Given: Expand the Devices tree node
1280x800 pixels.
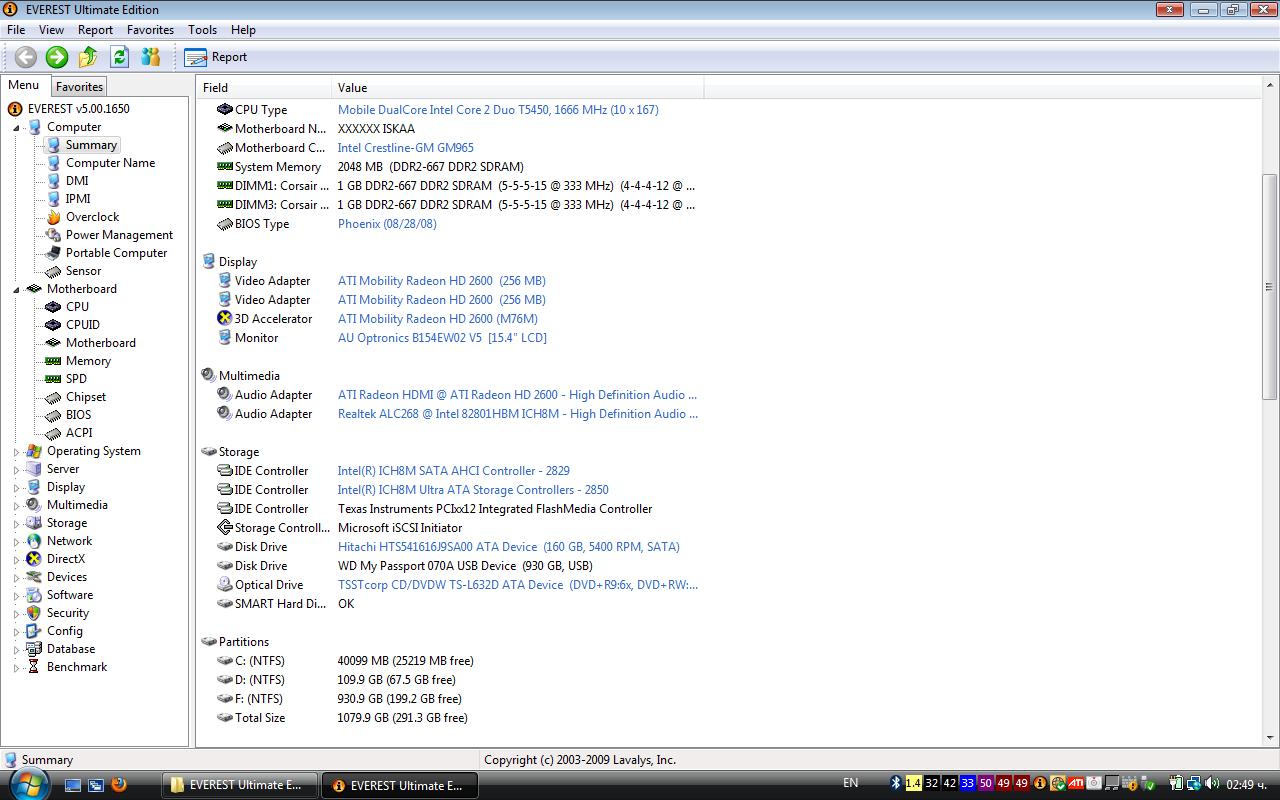Looking at the screenshot, I should click(16, 578).
